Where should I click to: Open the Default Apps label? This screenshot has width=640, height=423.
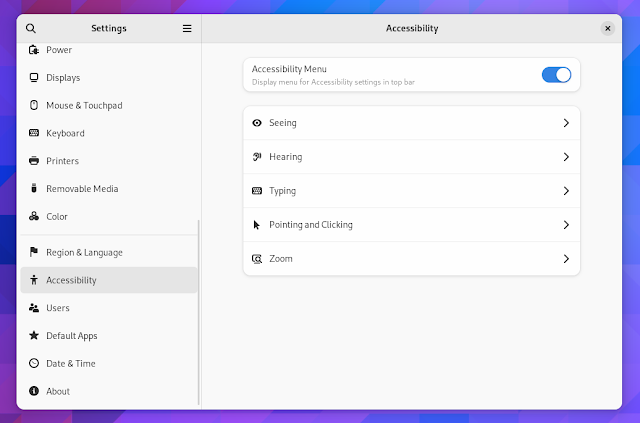click(71, 336)
